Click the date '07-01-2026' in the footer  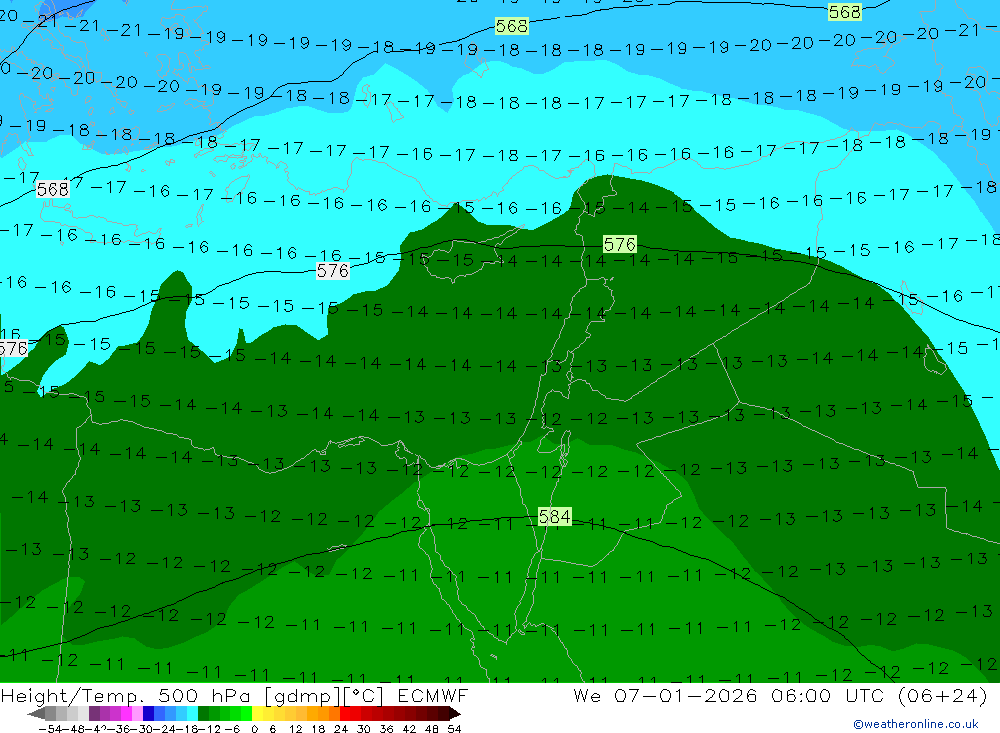pyautogui.click(x=686, y=695)
